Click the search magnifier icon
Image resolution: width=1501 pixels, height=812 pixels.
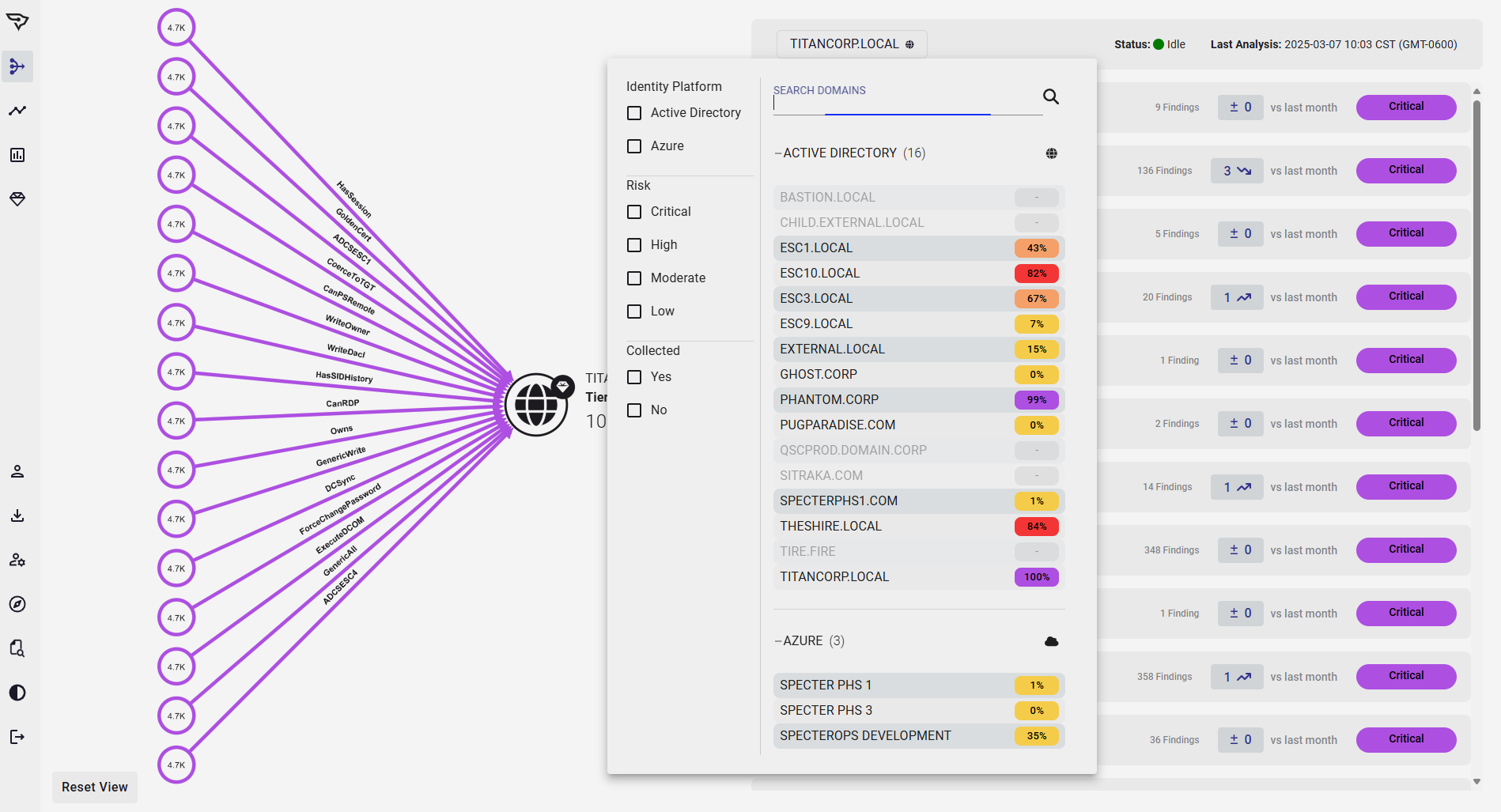[1051, 96]
